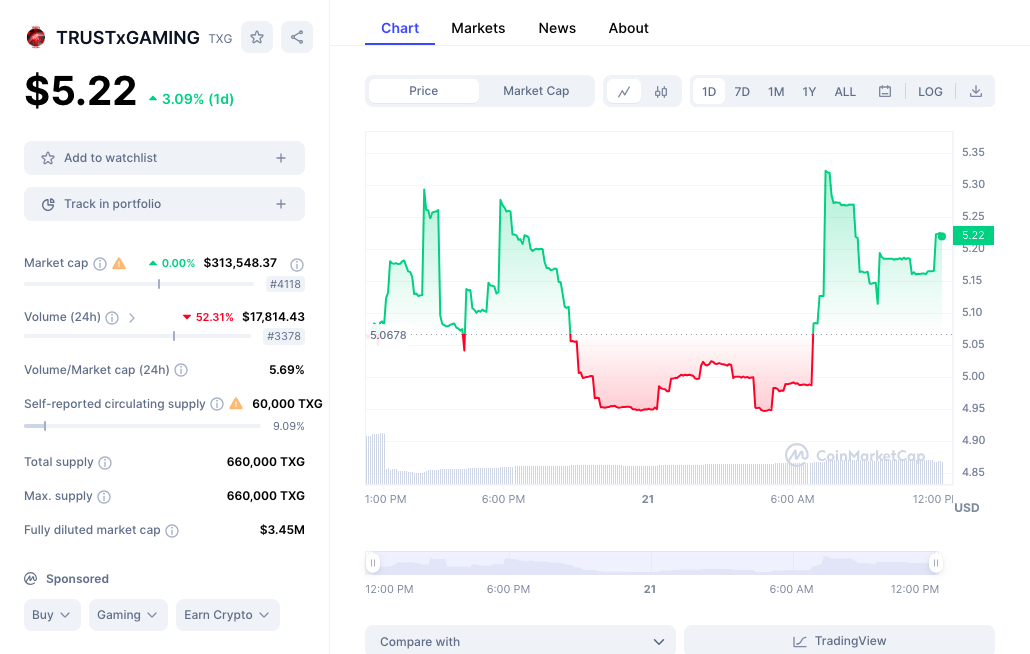
Task: Expand the Volume (24h) chevron arrow
Action: tap(132, 318)
